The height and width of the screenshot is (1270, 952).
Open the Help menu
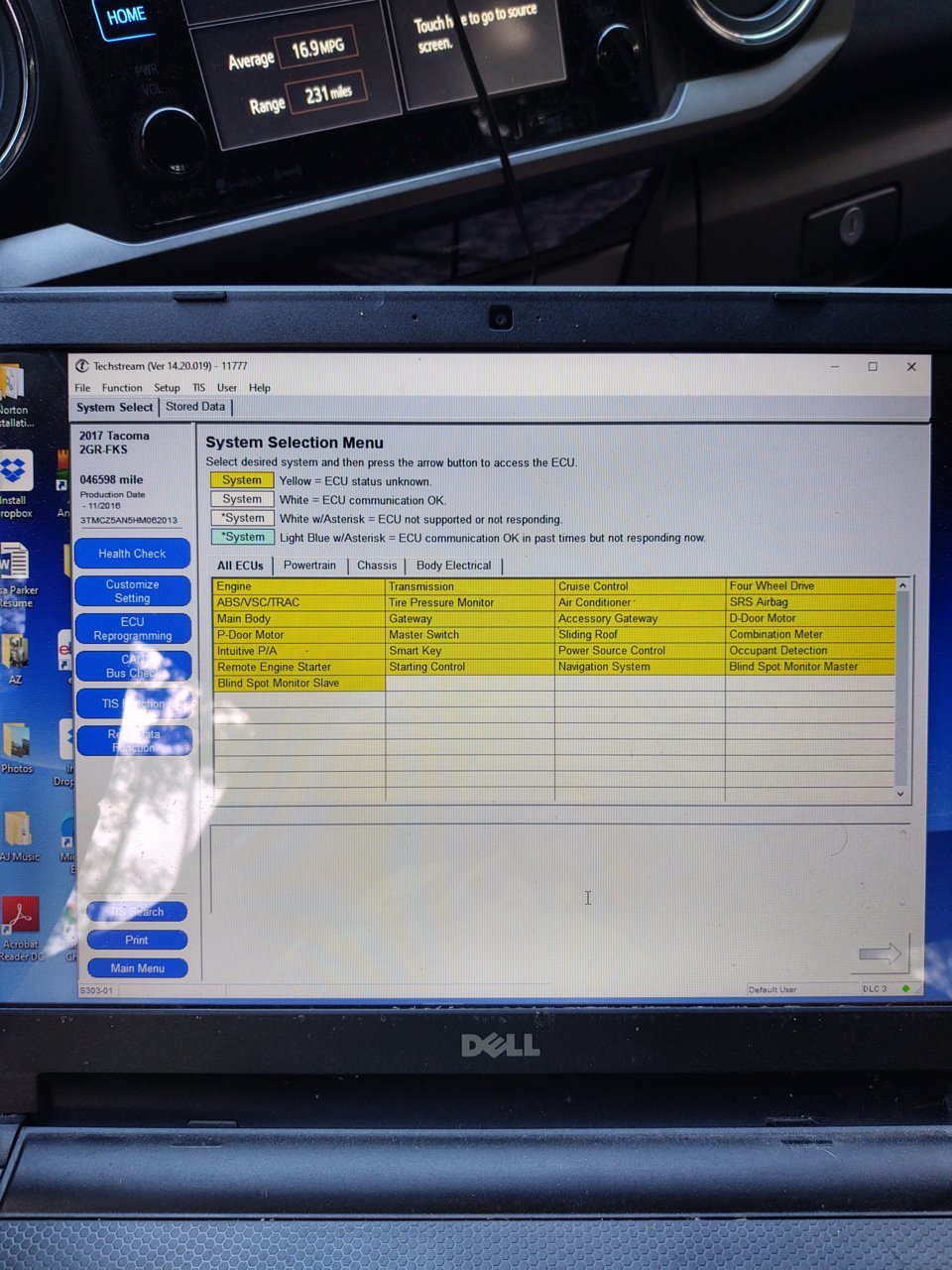(259, 388)
